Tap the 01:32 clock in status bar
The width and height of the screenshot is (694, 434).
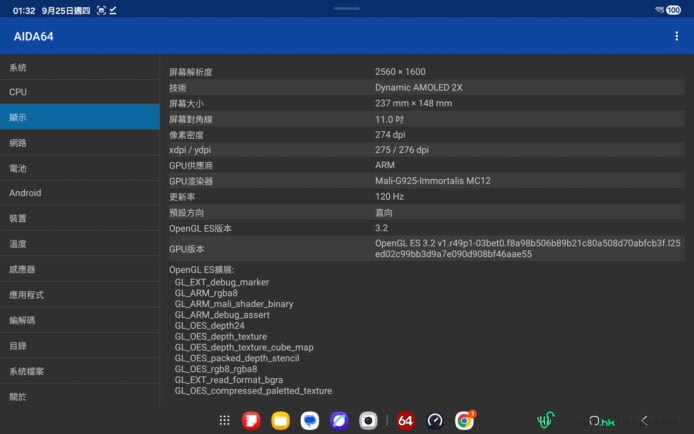point(24,10)
